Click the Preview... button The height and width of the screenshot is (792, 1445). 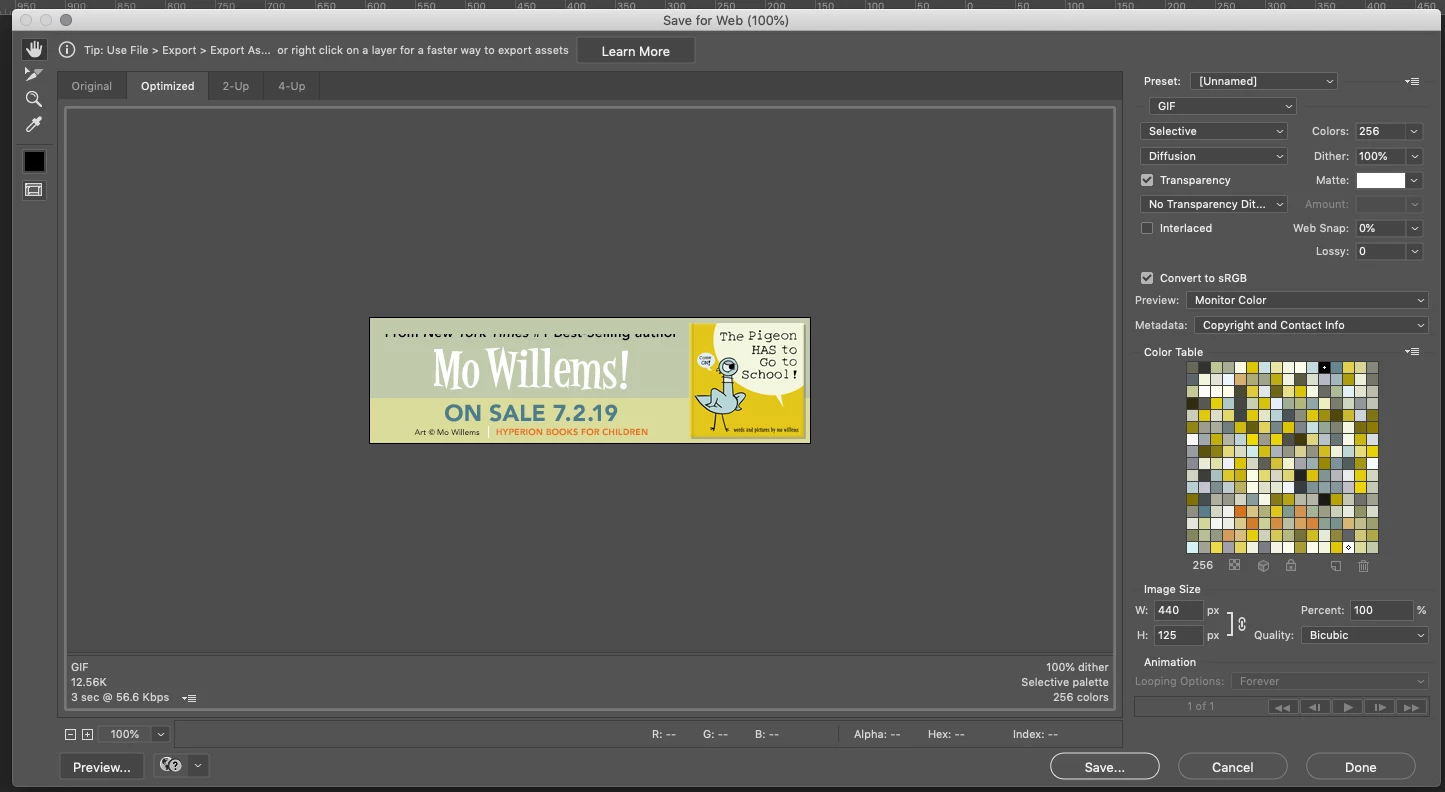pyautogui.click(x=102, y=767)
